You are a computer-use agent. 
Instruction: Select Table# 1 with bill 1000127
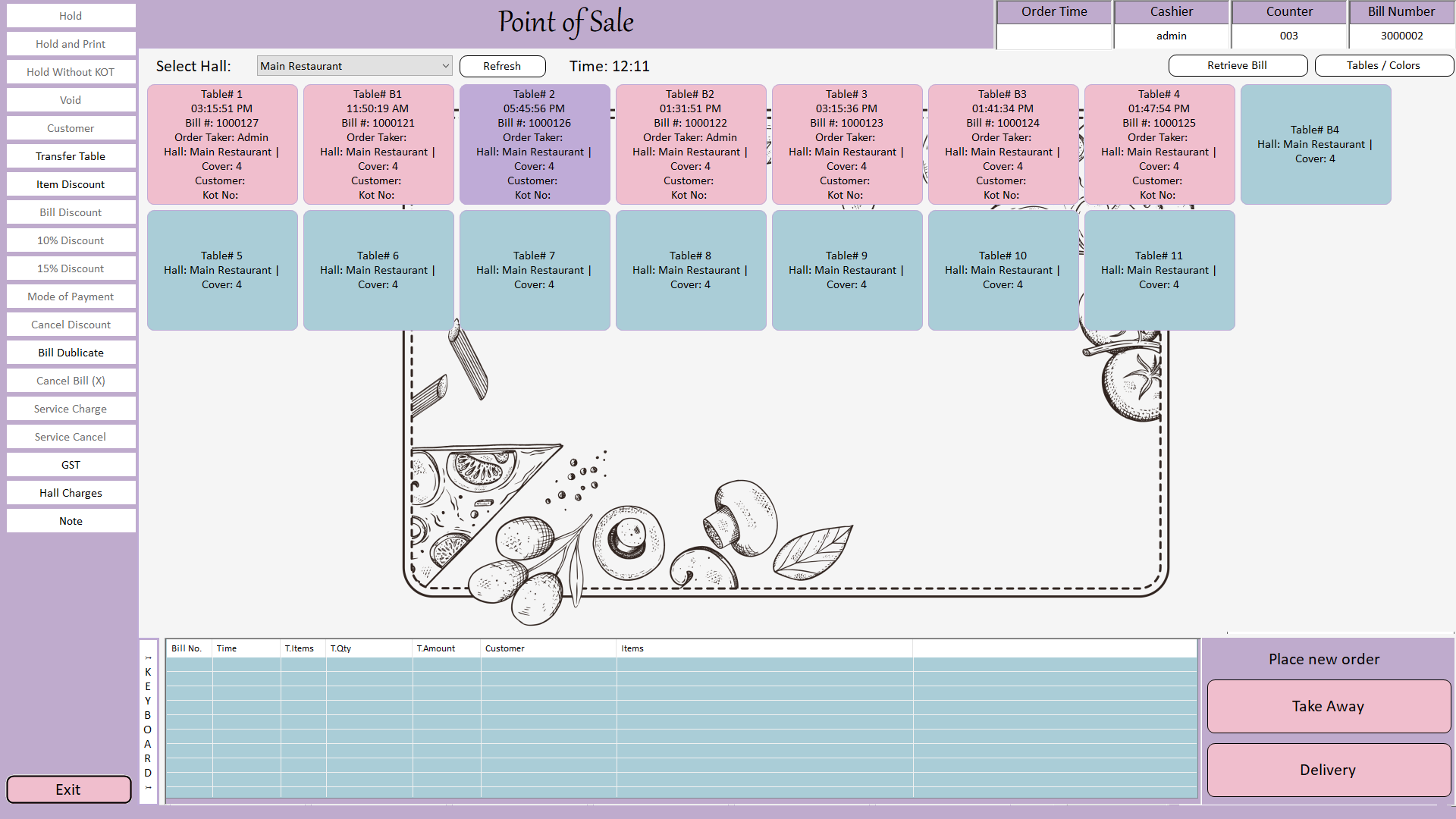tap(222, 144)
